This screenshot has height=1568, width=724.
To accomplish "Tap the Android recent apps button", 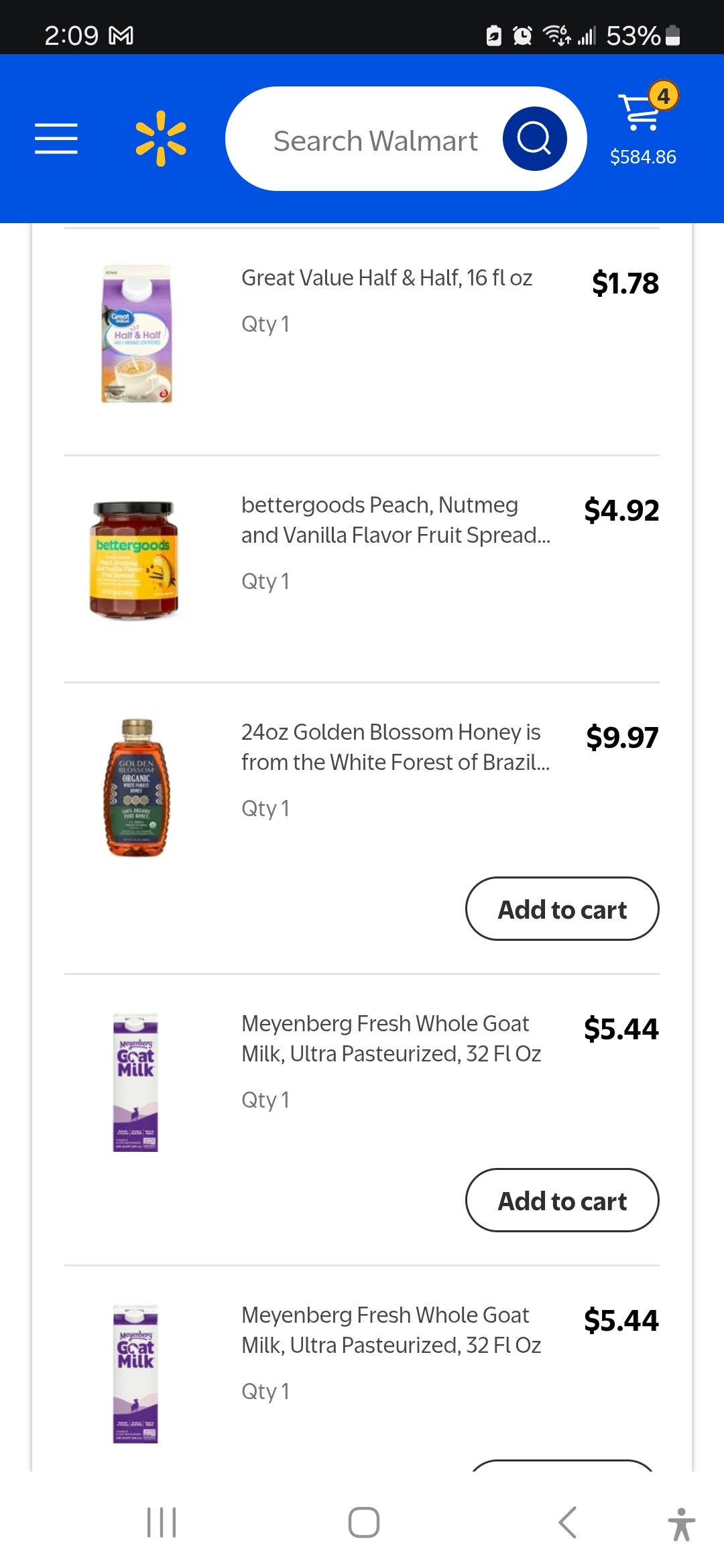I will pyautogui.click(x=162, y=1522).
